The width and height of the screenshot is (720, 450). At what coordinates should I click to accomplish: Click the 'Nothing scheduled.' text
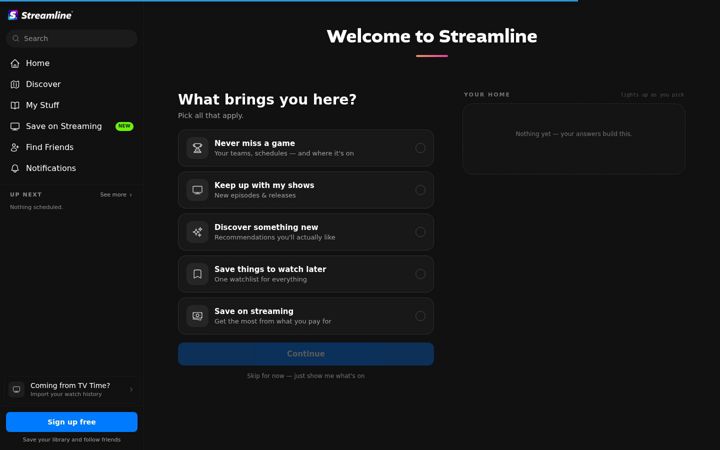[36, 207]
